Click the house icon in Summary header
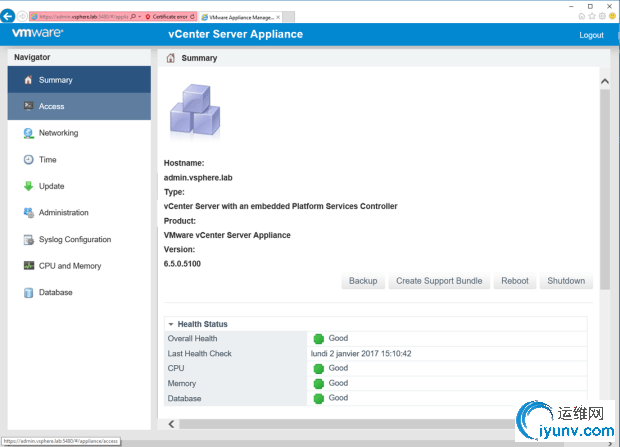This screenshot has height=447, width=620. pos(170,58)
